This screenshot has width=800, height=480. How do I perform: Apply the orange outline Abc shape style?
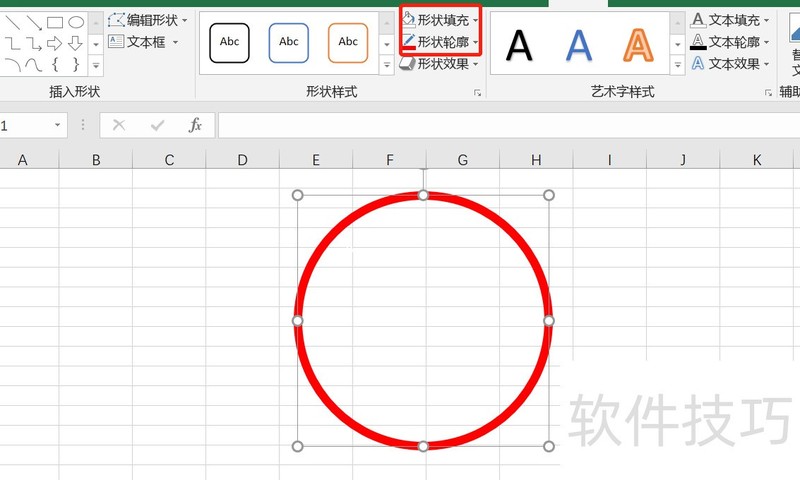[348, 43]
